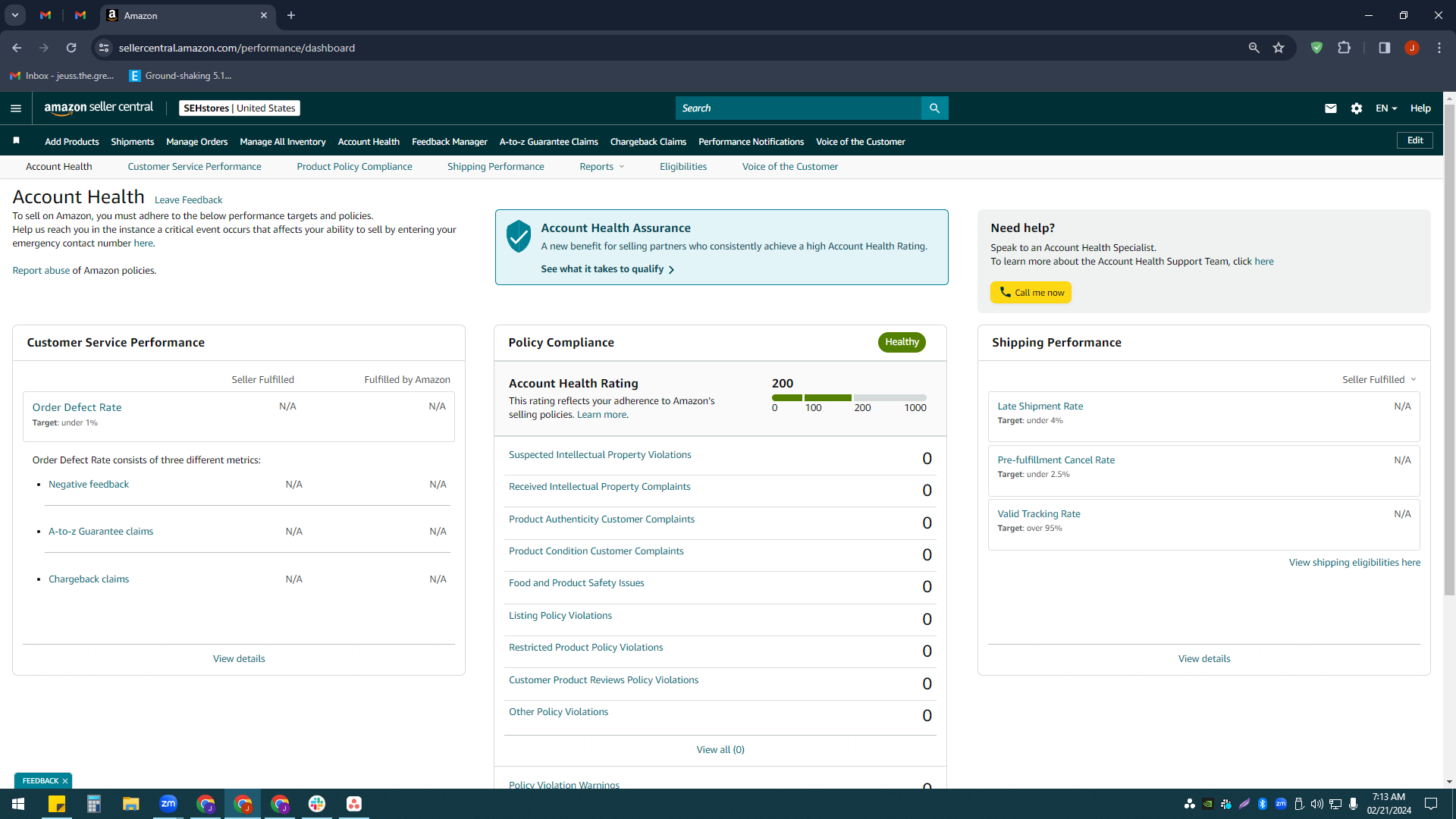Switch to Shipping Performance tab
The width and height of the screenshot is (1456, 819).
(x=495, y=167)
